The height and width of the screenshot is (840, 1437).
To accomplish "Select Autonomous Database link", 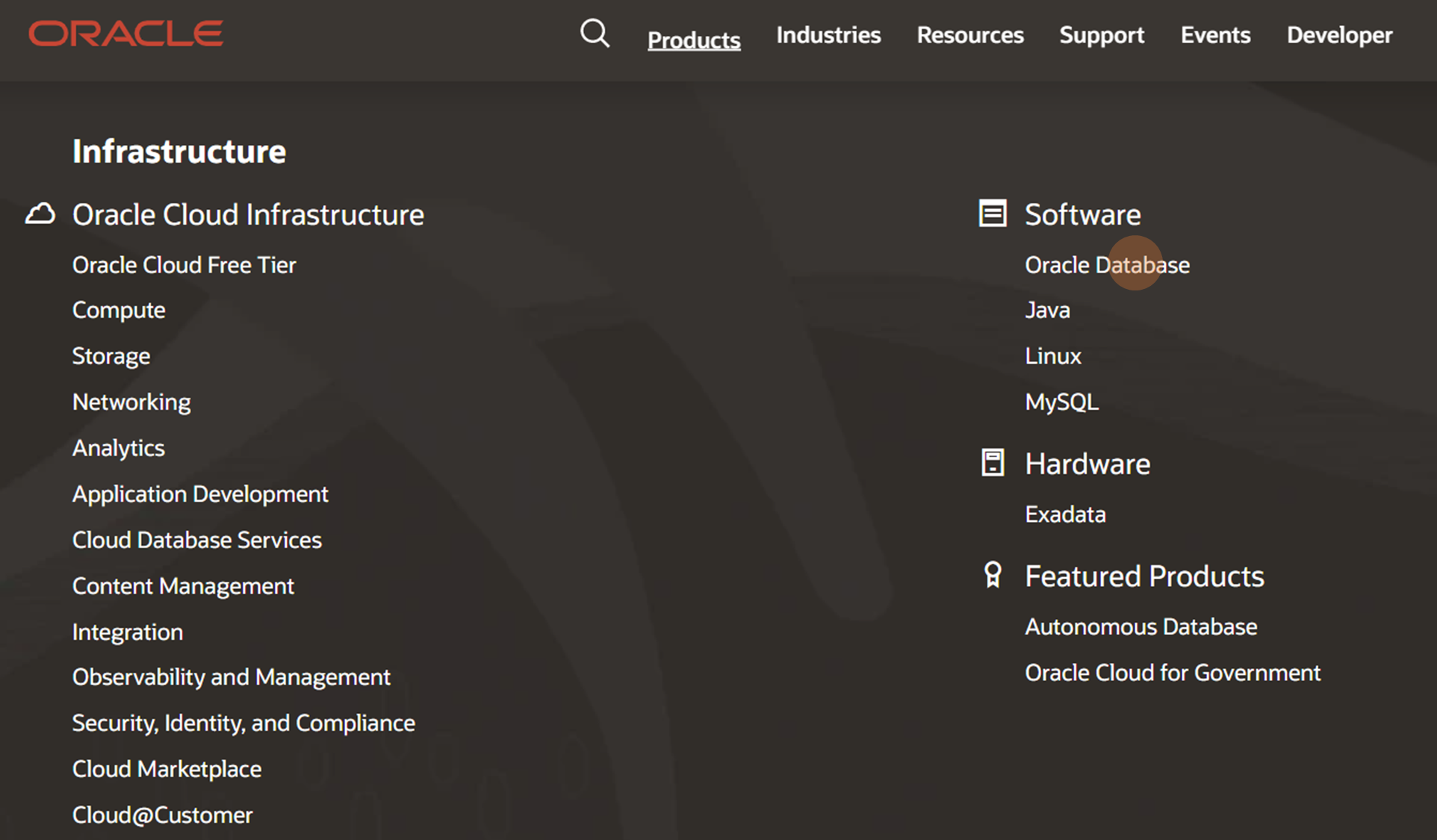I will point(1140,626).
